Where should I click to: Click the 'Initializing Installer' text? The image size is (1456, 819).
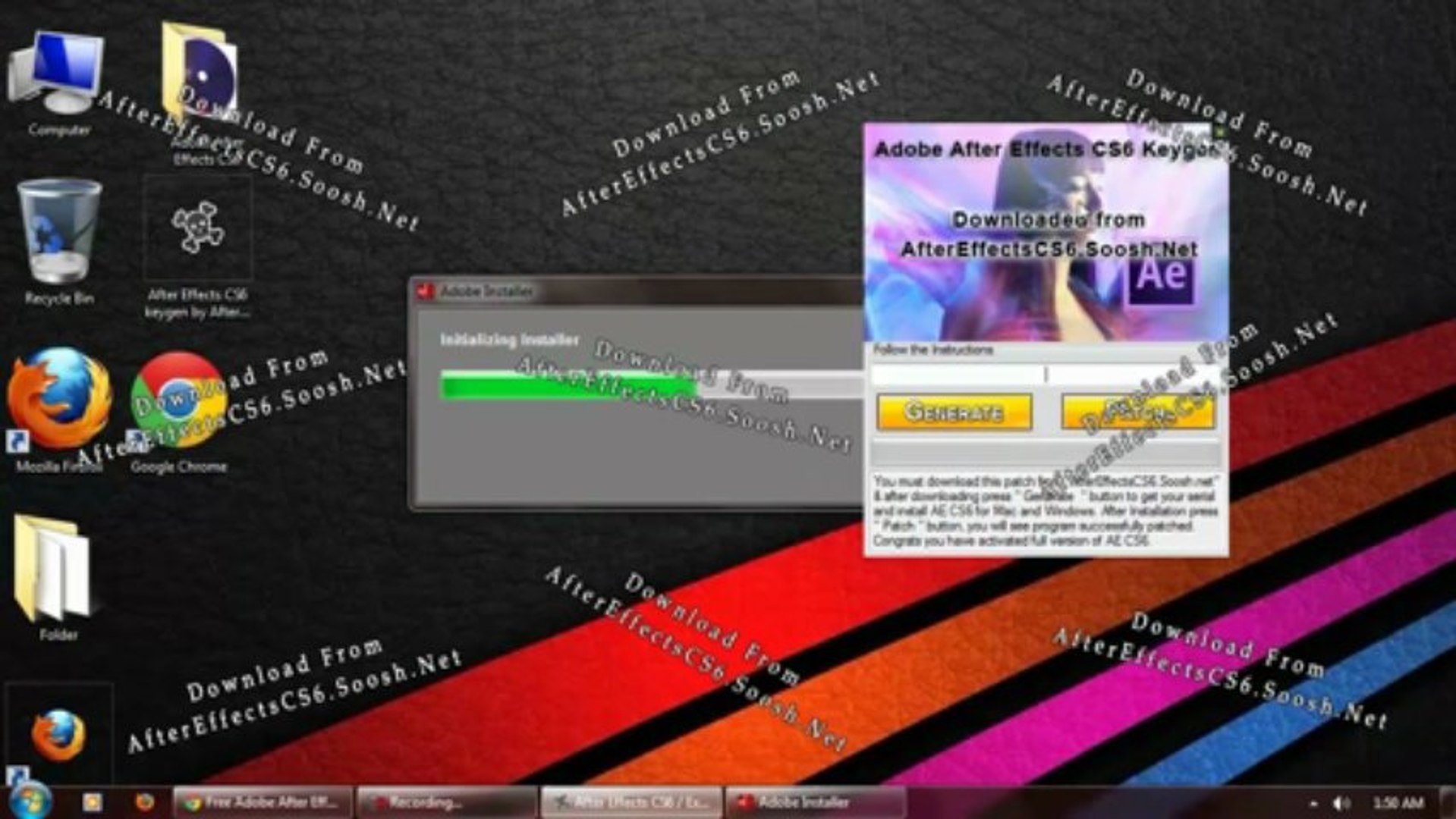509,340
